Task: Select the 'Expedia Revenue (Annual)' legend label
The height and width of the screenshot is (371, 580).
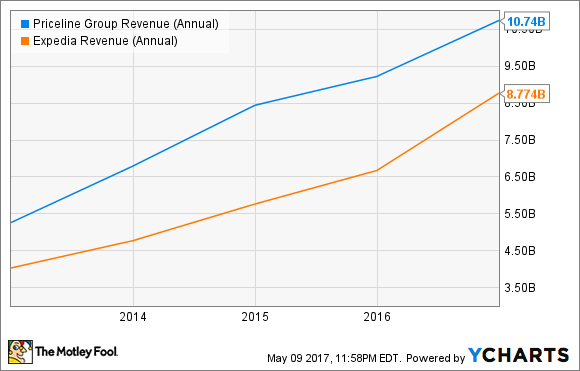Action: [x=105, y=41]
